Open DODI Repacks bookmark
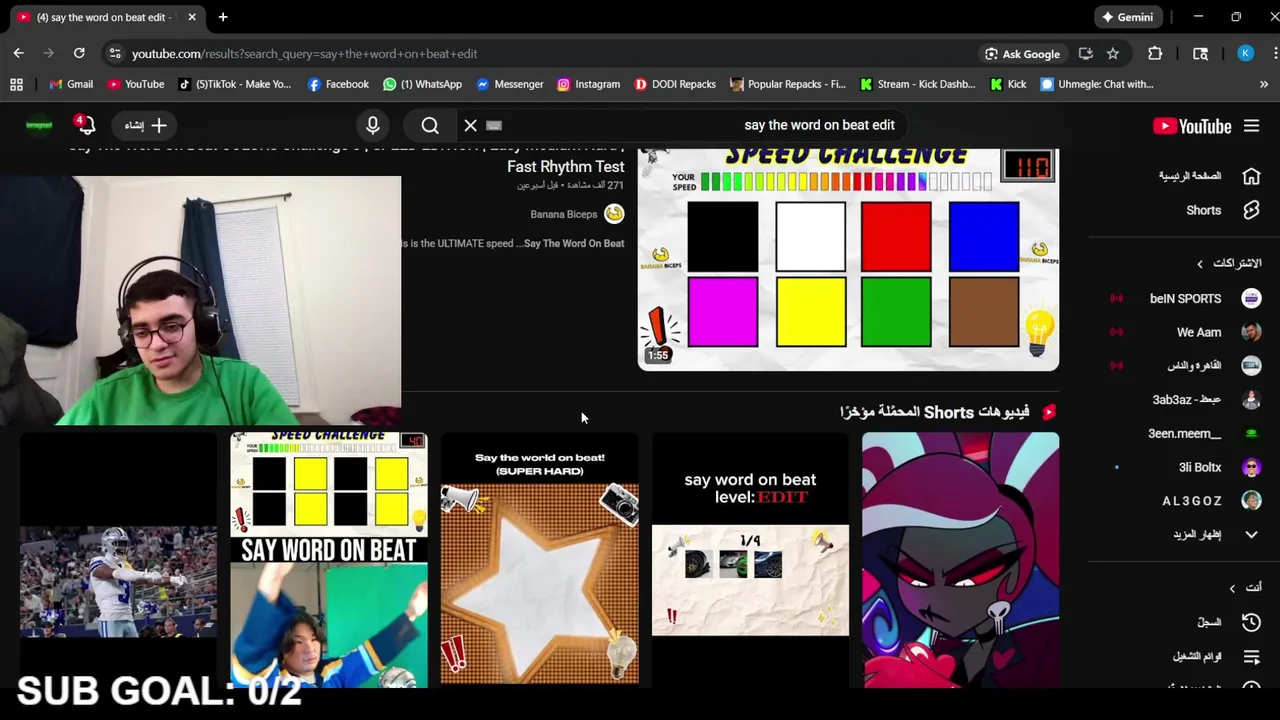The width and height of the screenshot is (1280, 720). coord(675,84)
